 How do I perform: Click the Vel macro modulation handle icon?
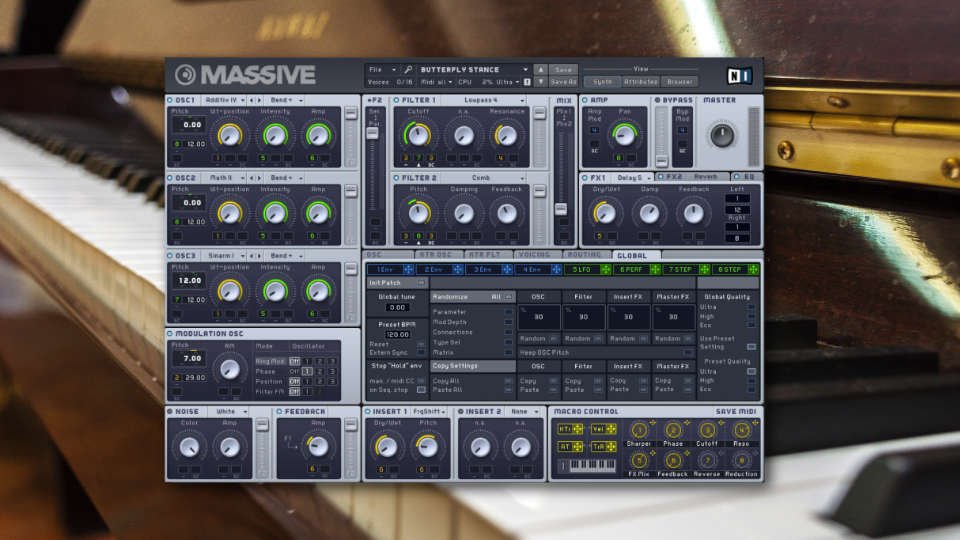610,429
